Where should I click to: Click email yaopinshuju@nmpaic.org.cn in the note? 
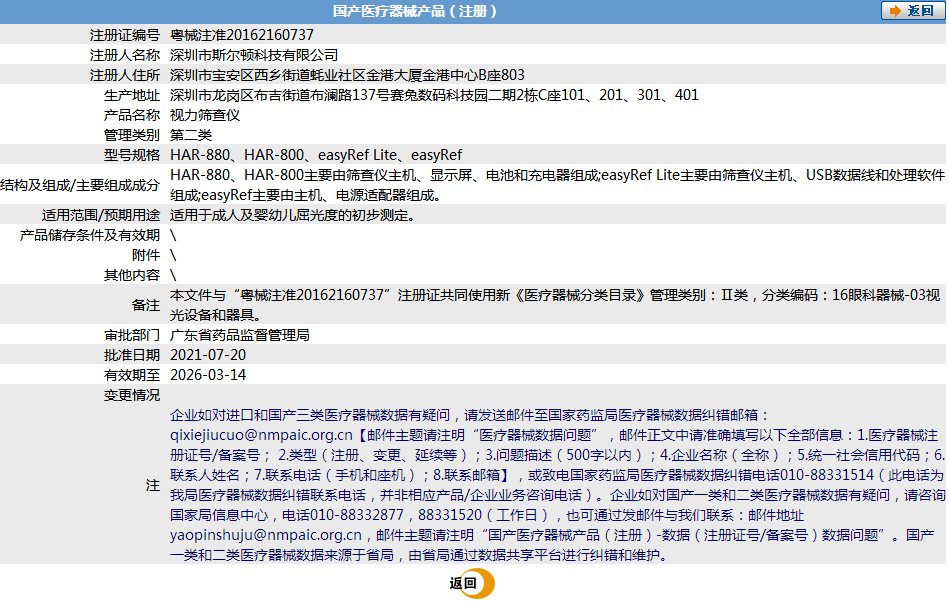(266, 535)
